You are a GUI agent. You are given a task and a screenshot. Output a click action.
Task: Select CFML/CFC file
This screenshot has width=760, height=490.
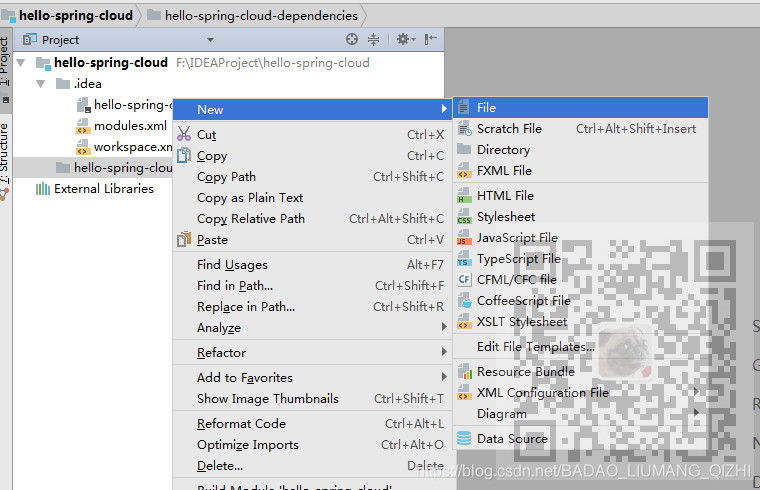tap(581, 280)
